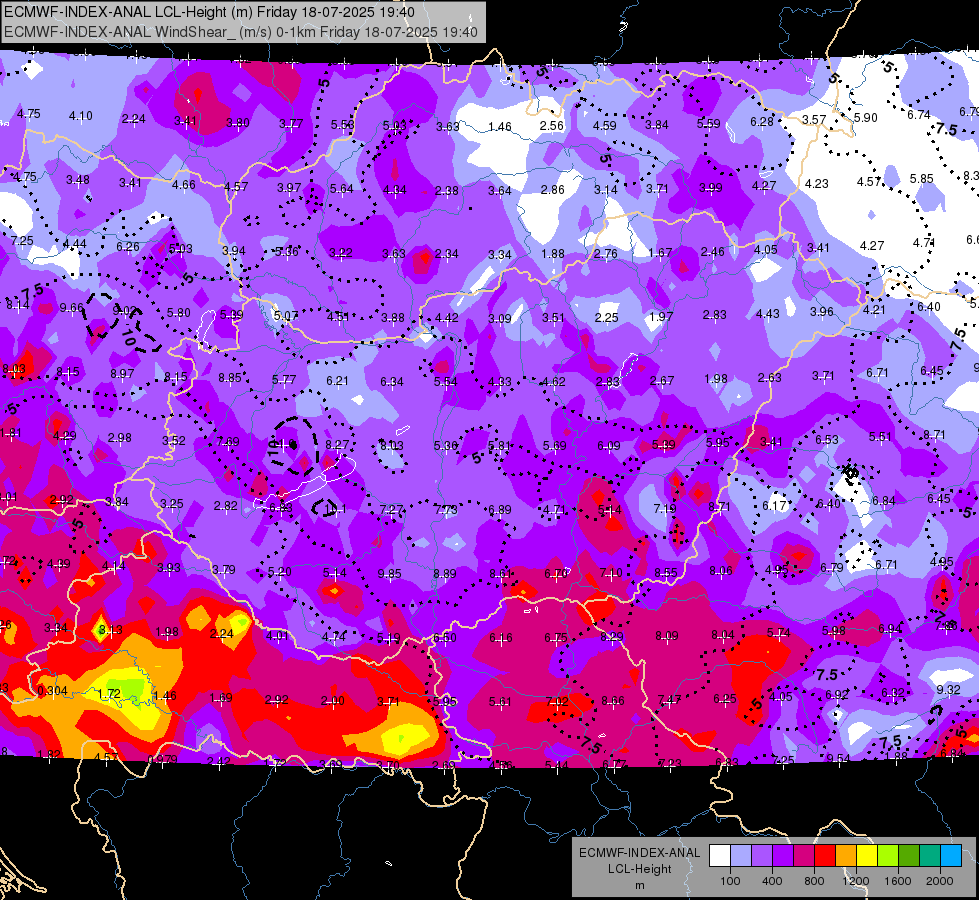Click the 0.304 wind shear value

[52, 691]
